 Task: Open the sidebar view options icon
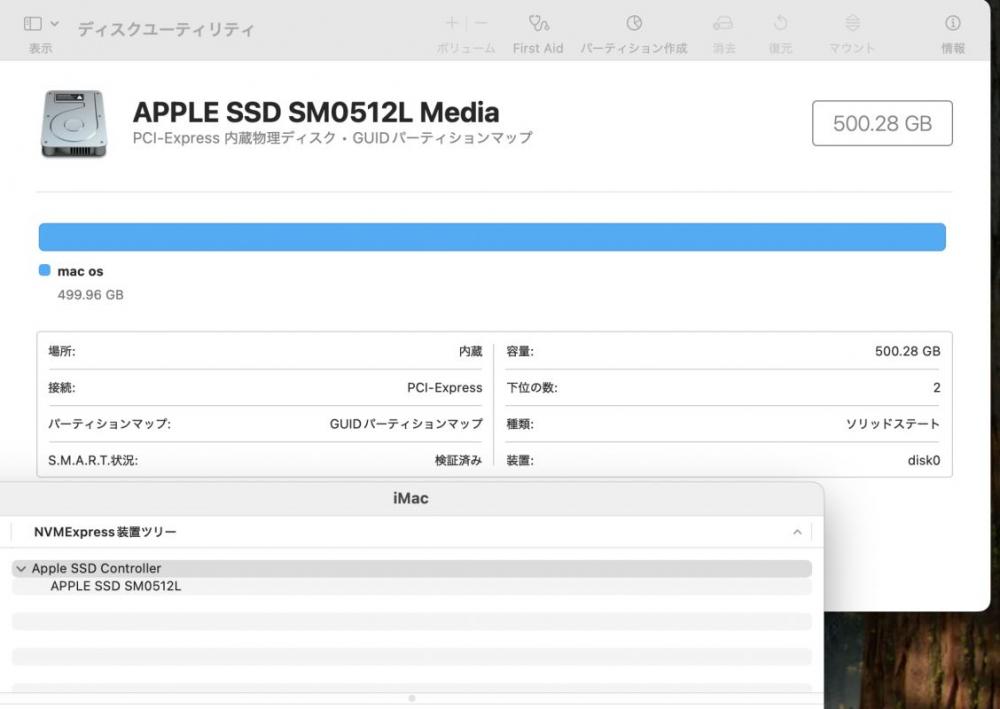[x=33, y=24]
